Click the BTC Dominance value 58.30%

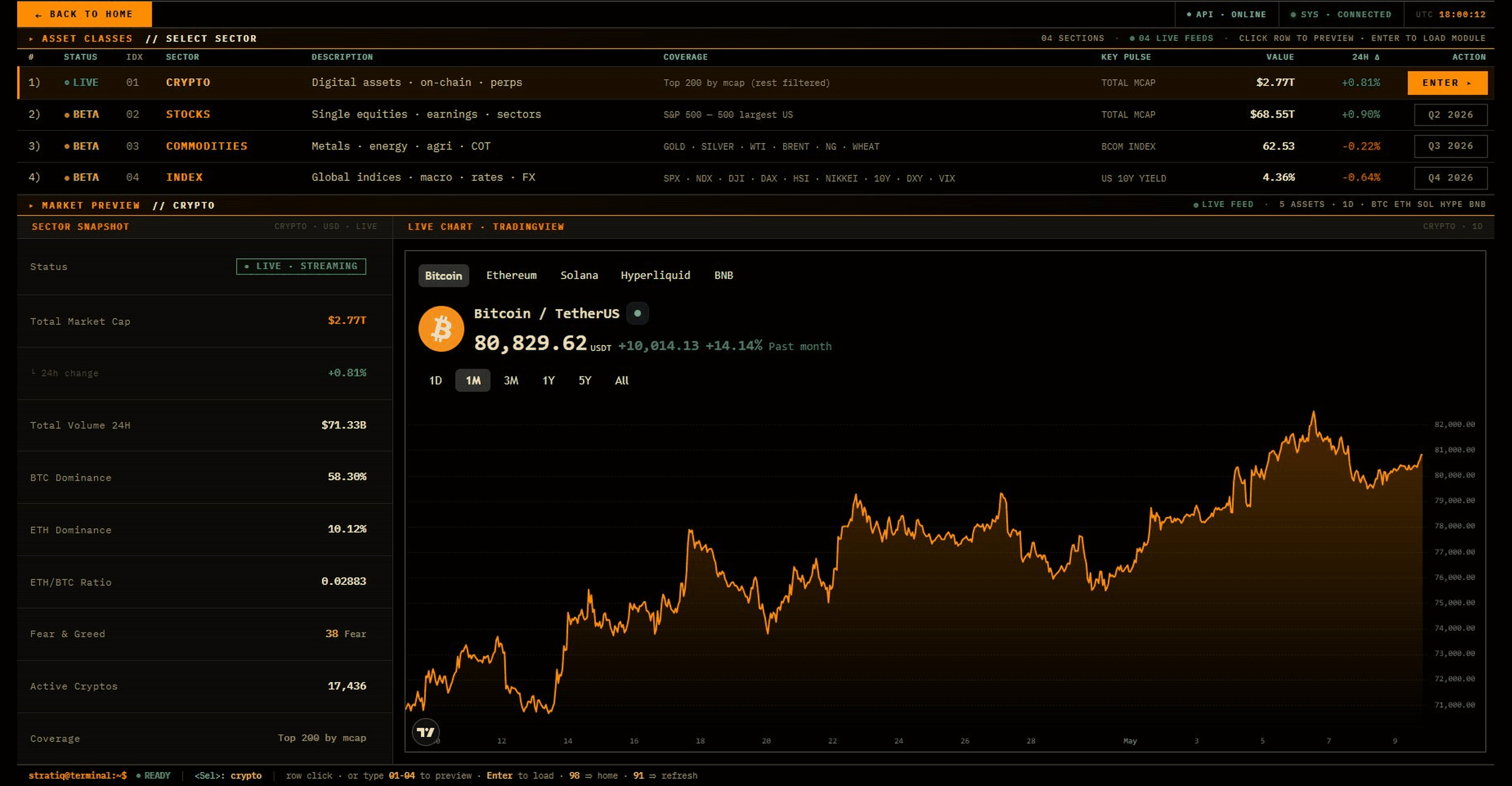tap(347, 476)
